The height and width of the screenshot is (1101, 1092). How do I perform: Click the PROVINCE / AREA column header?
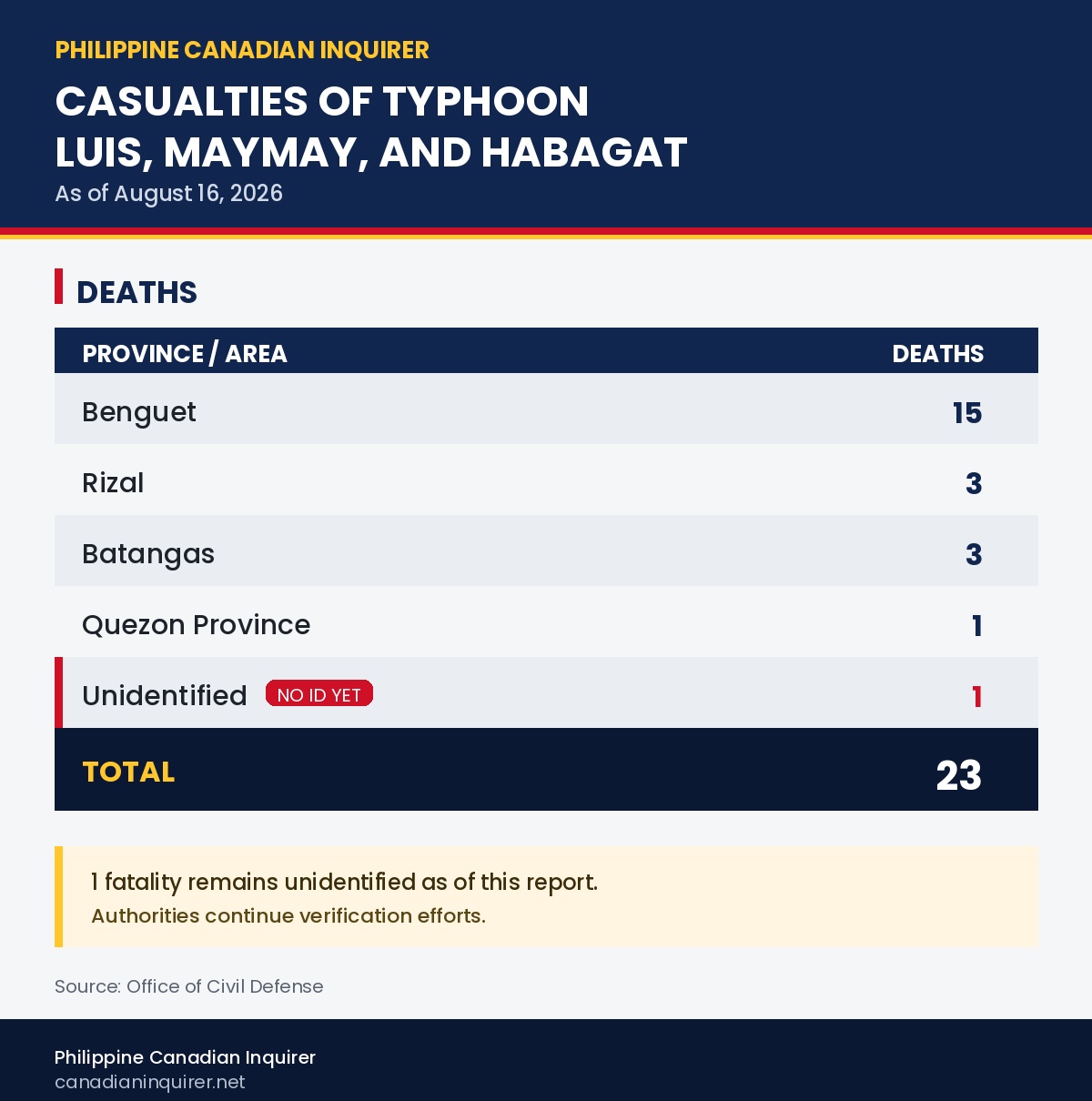click(x=185, y=353)
